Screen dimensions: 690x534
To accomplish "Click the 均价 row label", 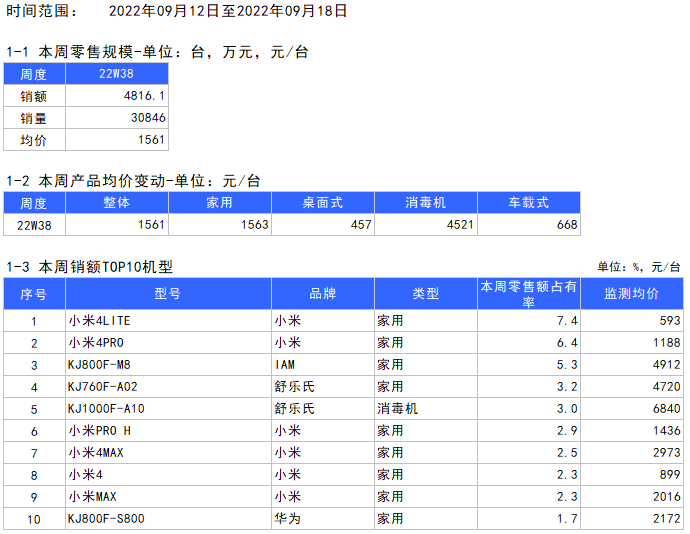I will 33,140.
